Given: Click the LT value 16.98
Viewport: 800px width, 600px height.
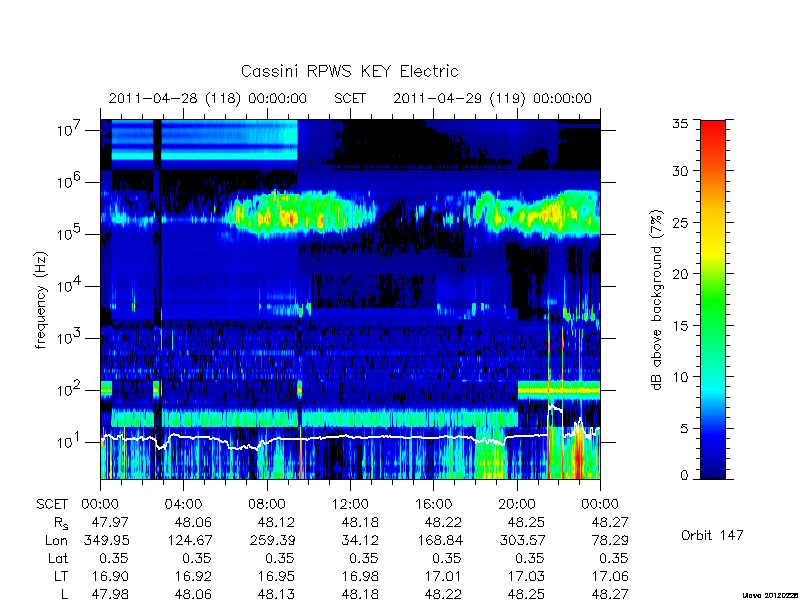Looking at the screenshot, I should (x=360, y=576).
